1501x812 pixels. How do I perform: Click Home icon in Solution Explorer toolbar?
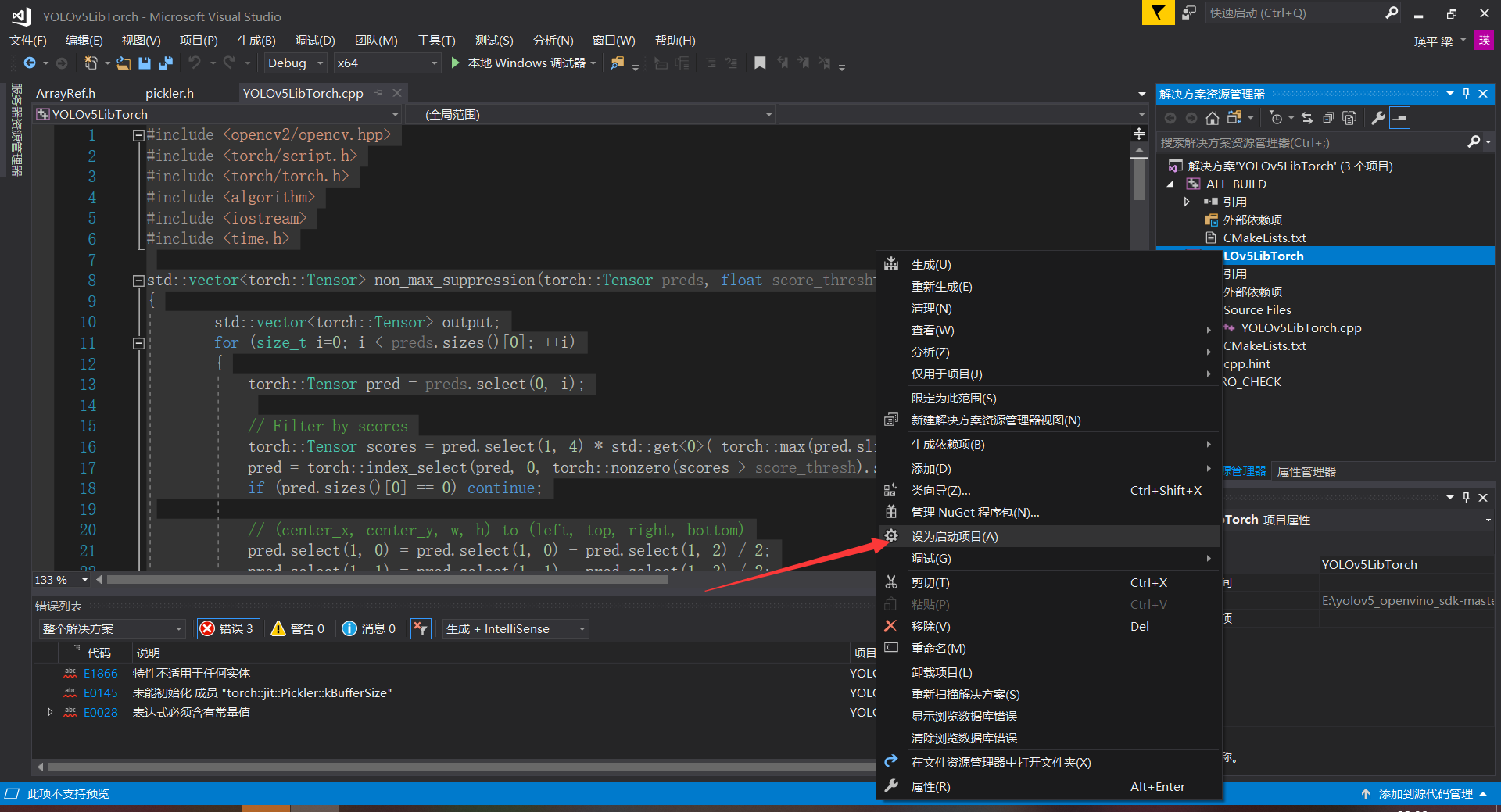(x=1213, y=118)
